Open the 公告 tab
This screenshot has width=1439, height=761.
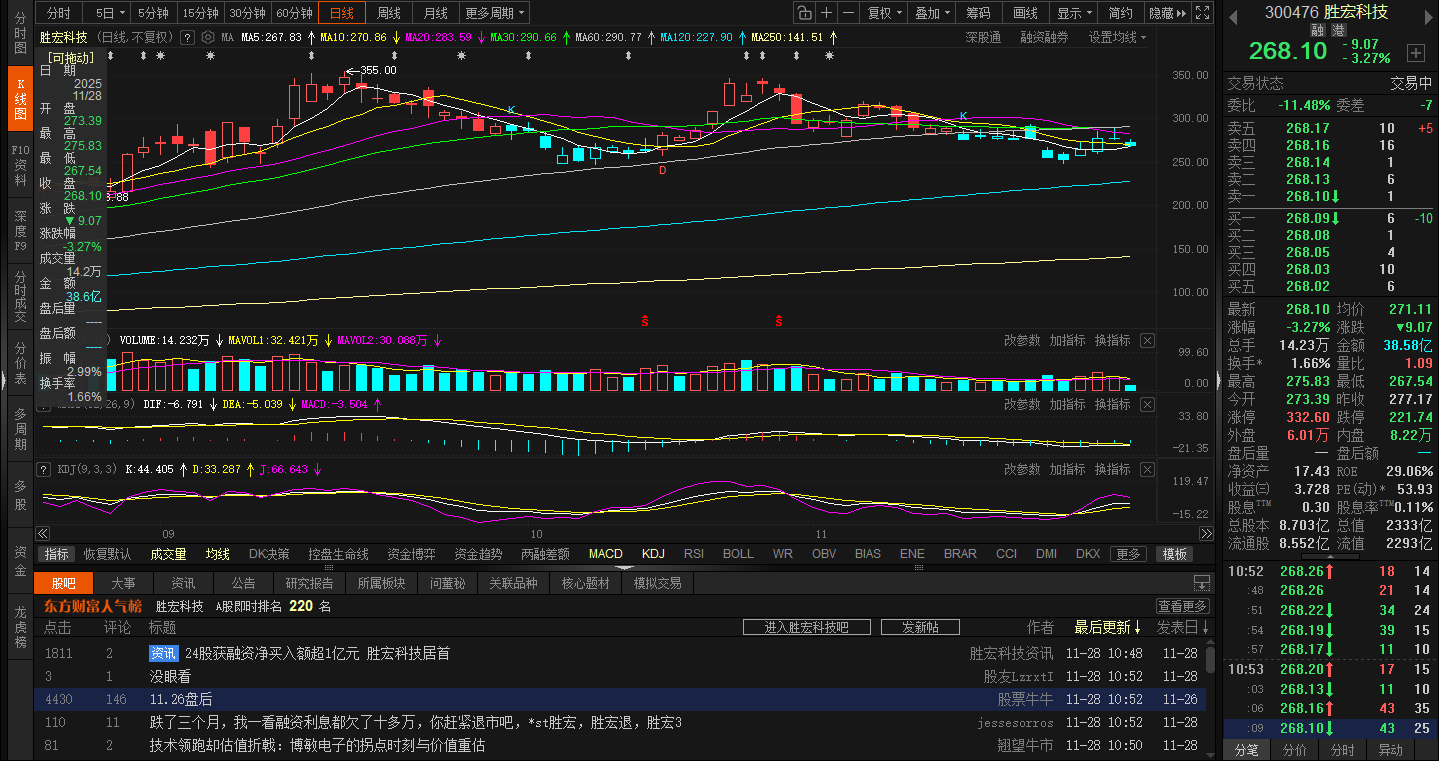tap(243, 583)
